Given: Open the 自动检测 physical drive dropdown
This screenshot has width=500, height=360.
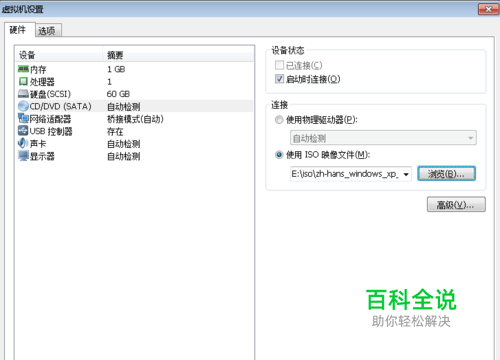Looking at the screenshot, I should click(x=383, y=138).
